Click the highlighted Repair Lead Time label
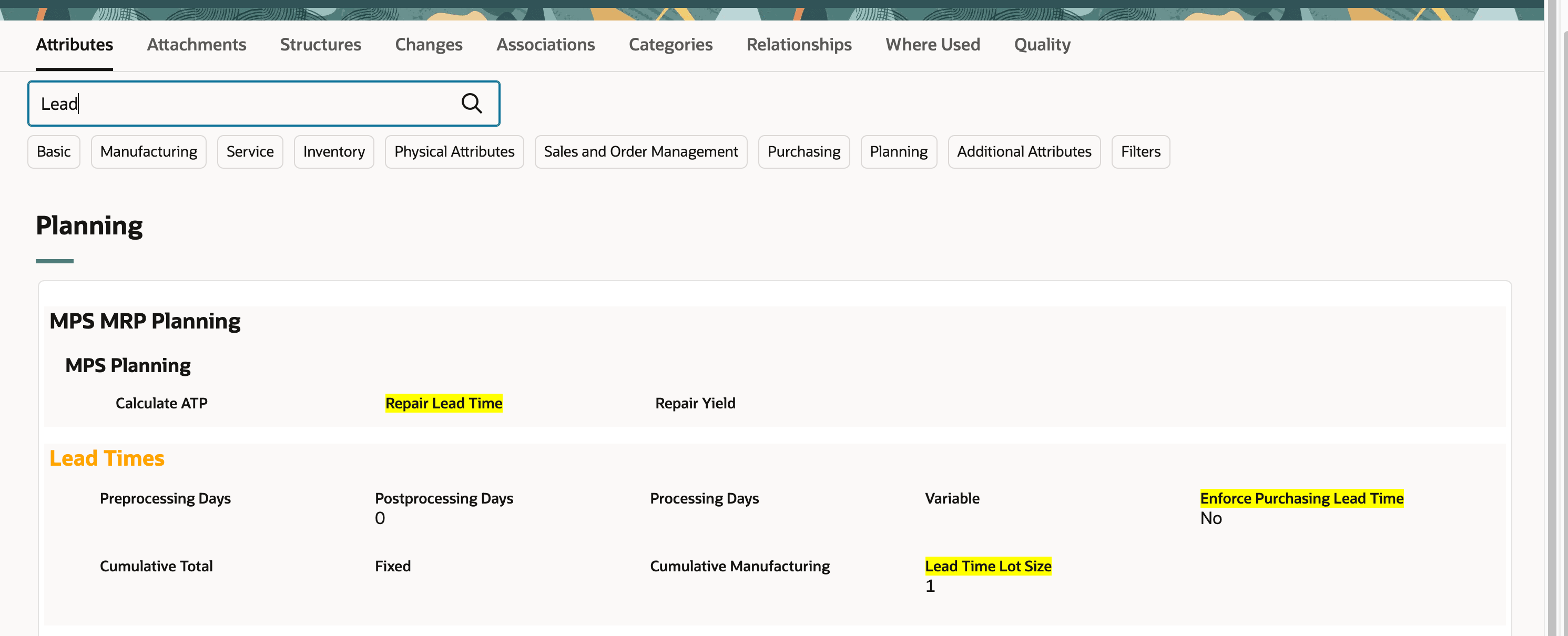Viewport: 1568px width, 636px height. click(444, 403)
